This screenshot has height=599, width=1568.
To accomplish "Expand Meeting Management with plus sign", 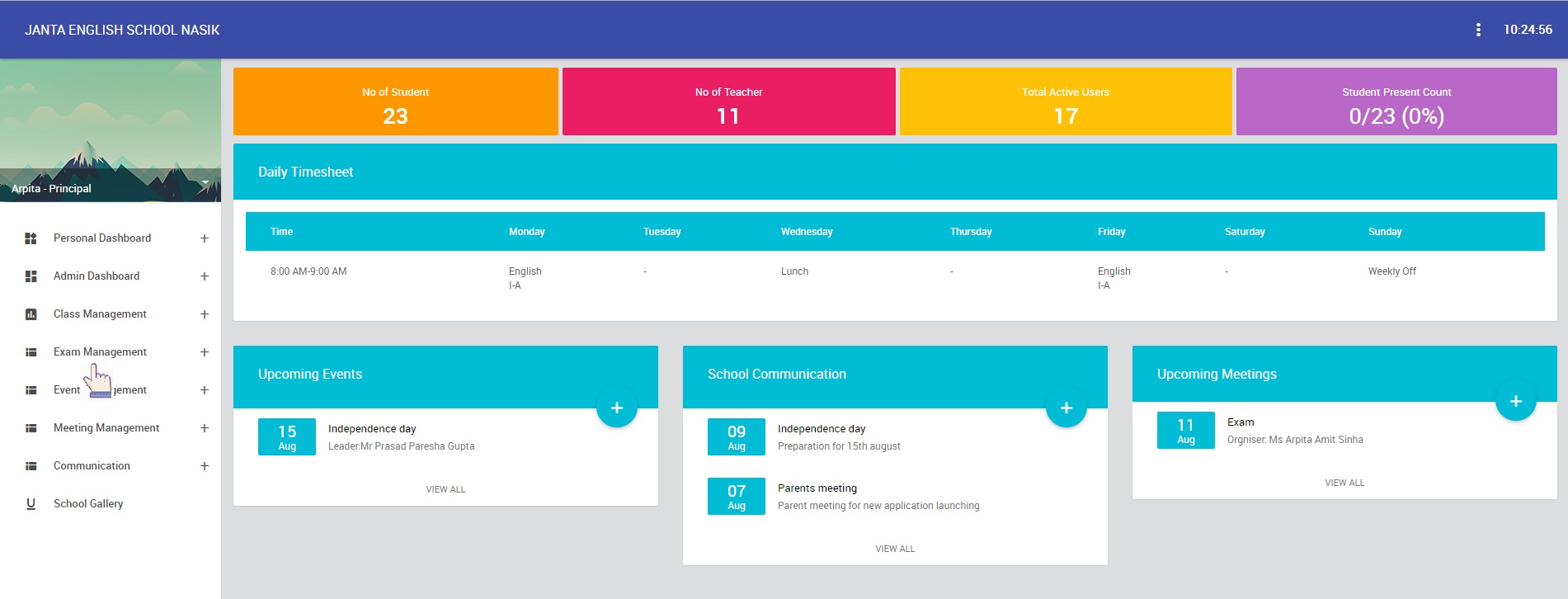I will pos(204,428).
